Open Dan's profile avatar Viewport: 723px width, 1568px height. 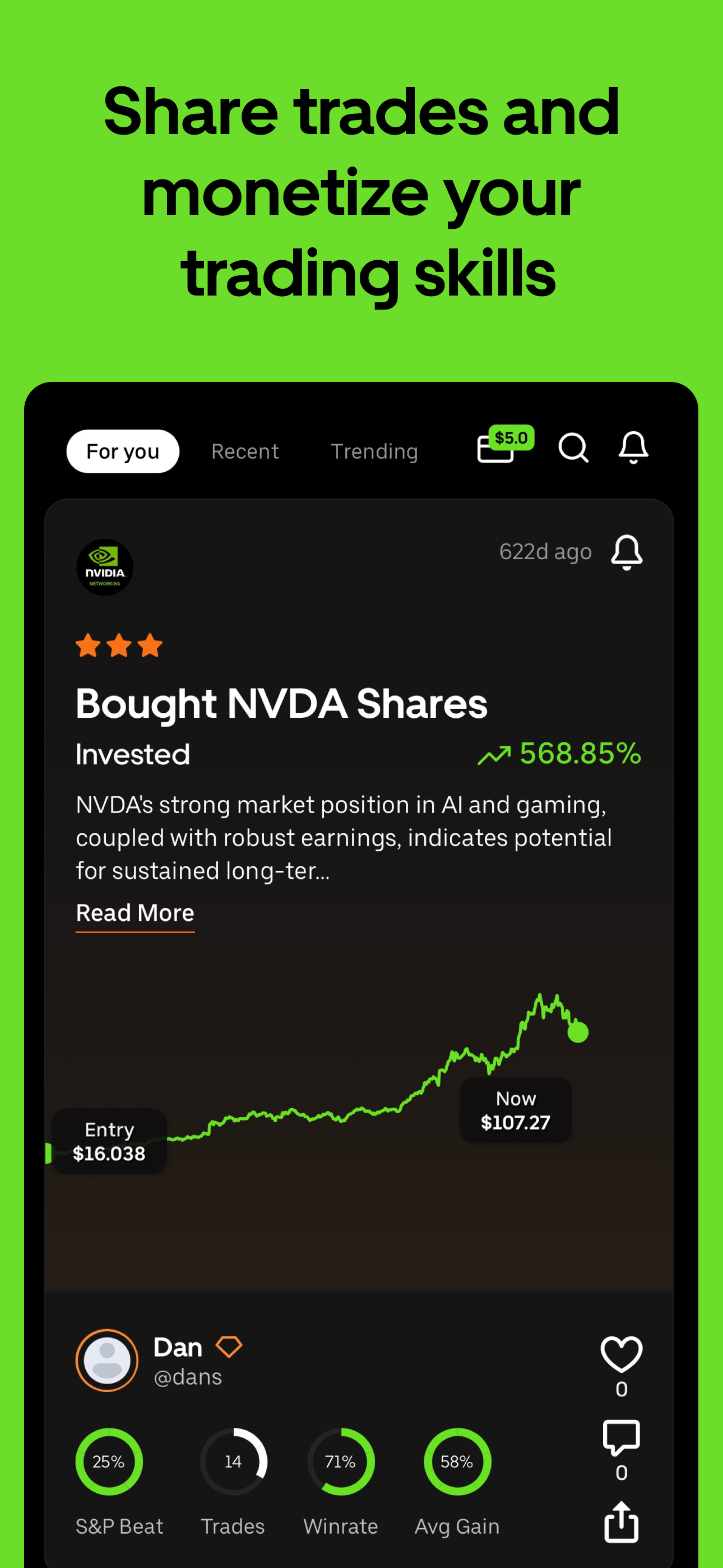(x=107, y=1360)
